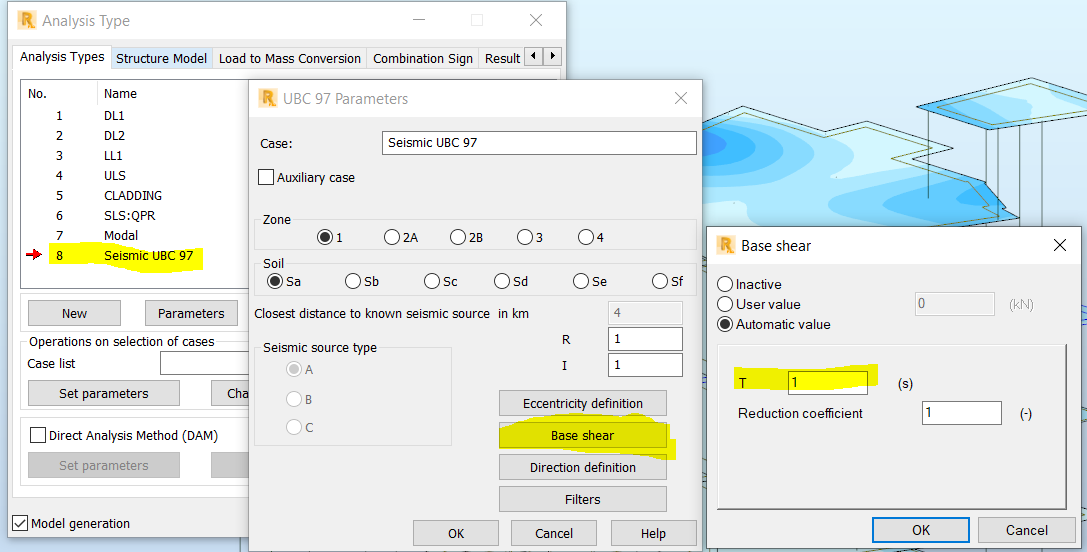The image size is (1087, 552).
Task: Open Eccentricity definition
Action: coord(583,404)
